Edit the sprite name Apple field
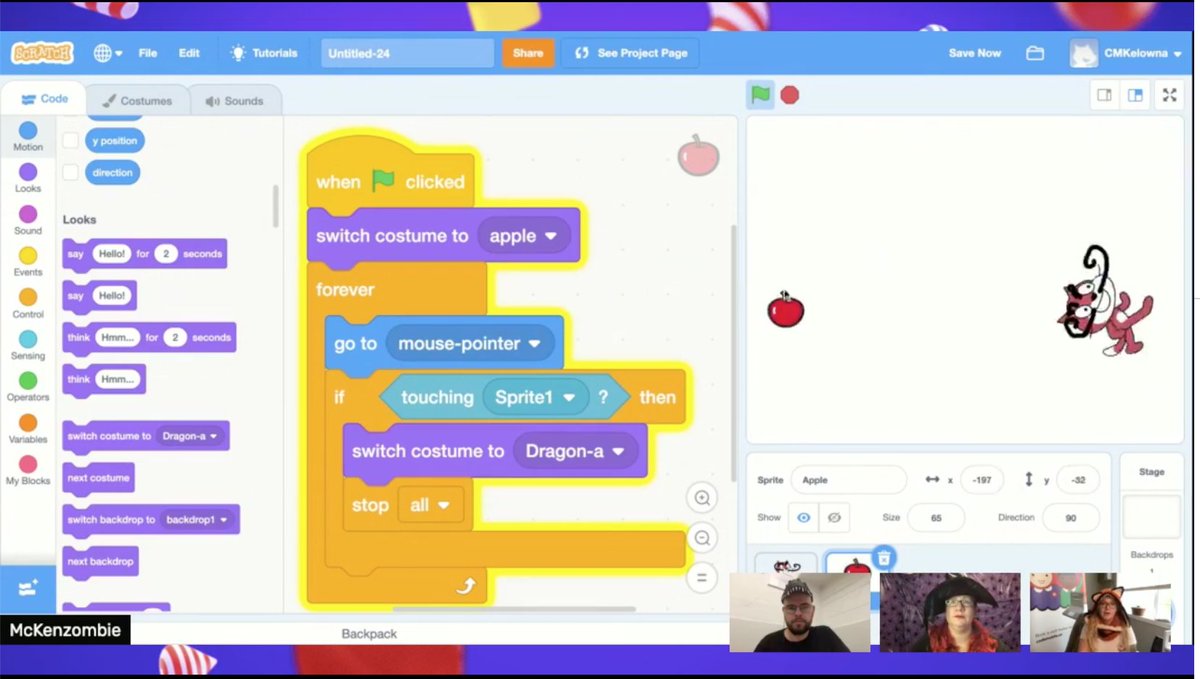Image resolution: width=1200 pixels, height=679 pixels. [x=849, y=480]
